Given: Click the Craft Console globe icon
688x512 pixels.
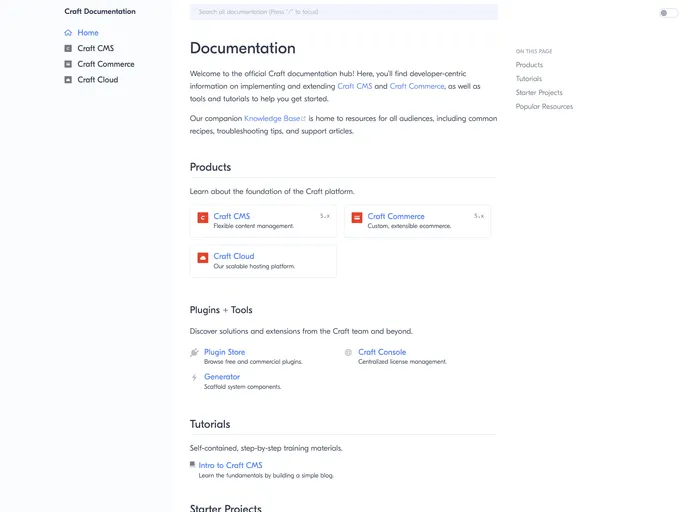Looking at the screenshot, I should [x=348, y=352].
